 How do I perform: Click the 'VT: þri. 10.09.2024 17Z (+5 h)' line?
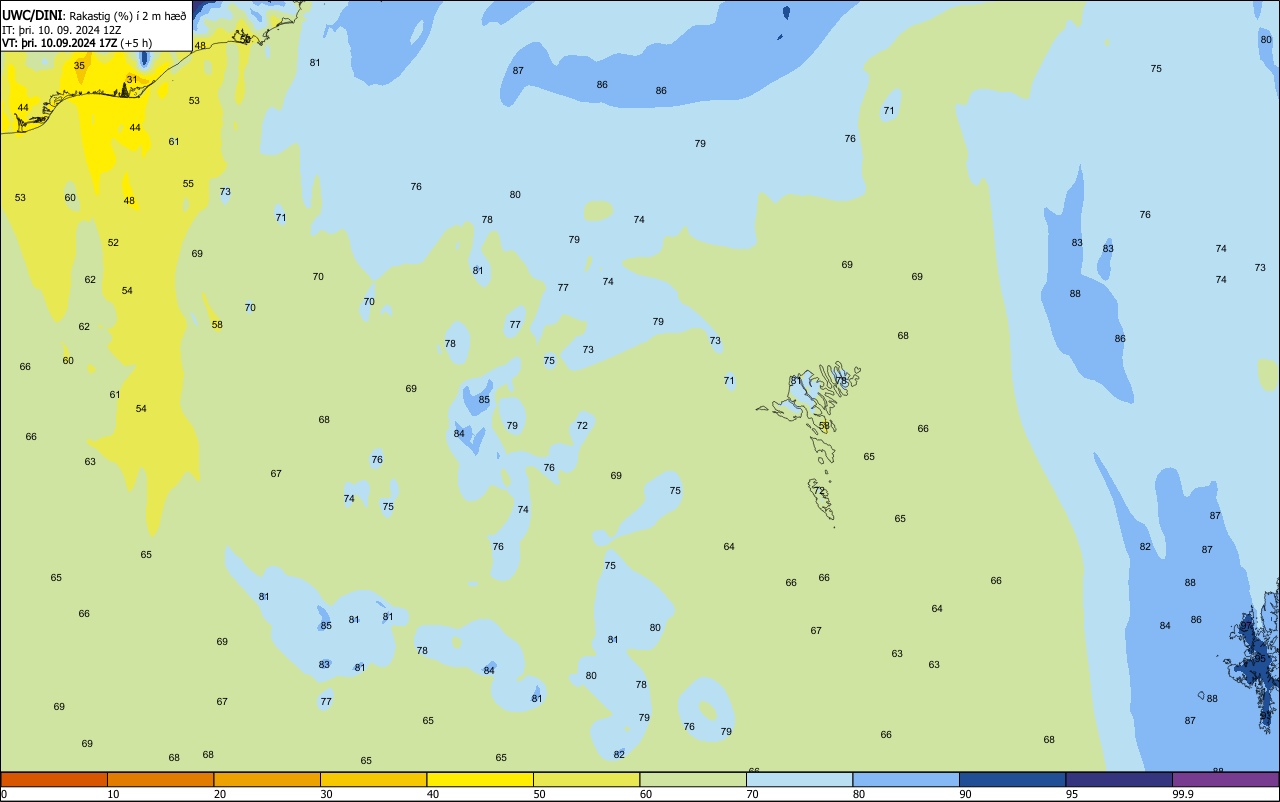click(x=77, y=43)
